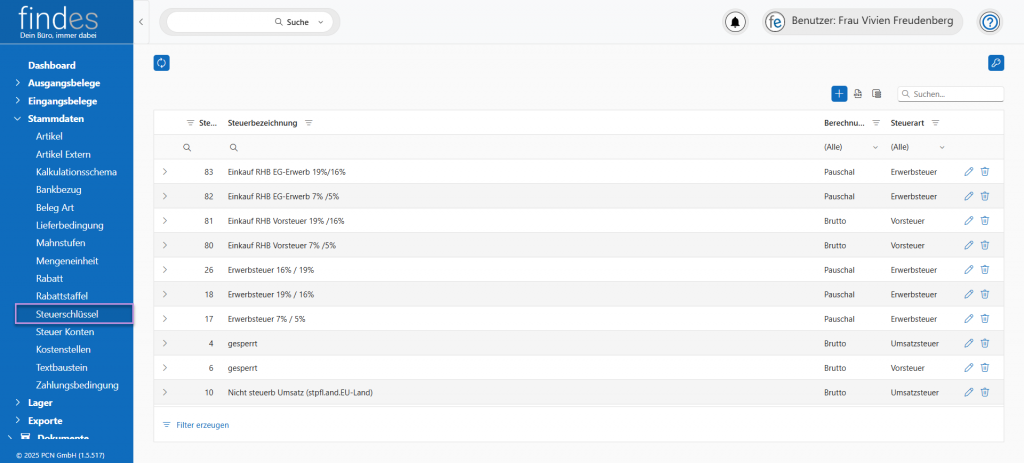Expand the Lager menu section
This screenshot has width=1024, height=463.
tap(40, 402)
